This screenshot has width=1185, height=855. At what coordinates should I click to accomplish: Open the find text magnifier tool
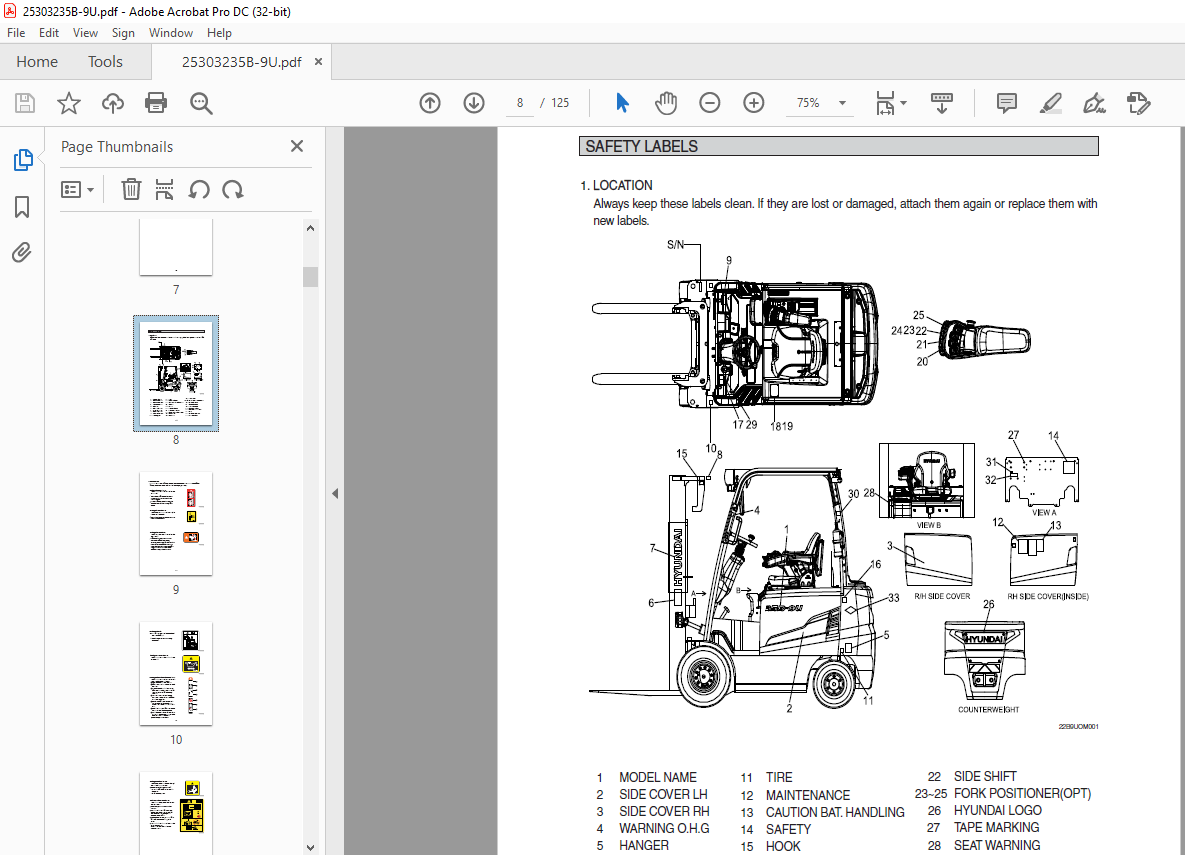tap(201, 103)
